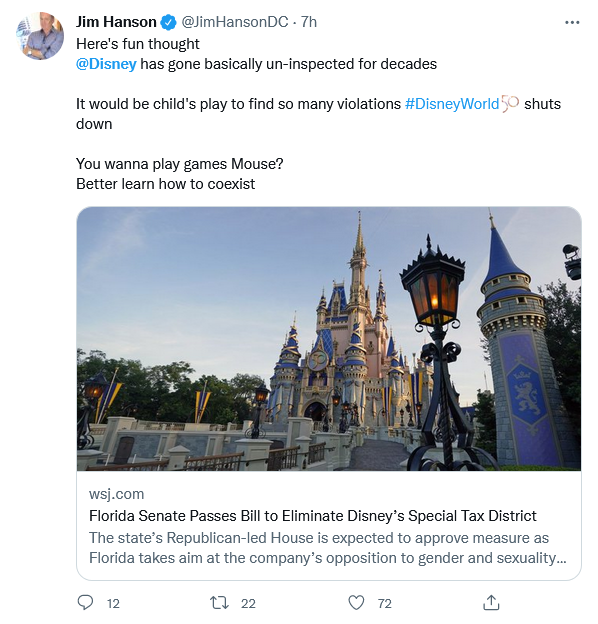This screenshot has width=598, height=624.
Task: Click the retweet count 22
Action: pos(248,603)
